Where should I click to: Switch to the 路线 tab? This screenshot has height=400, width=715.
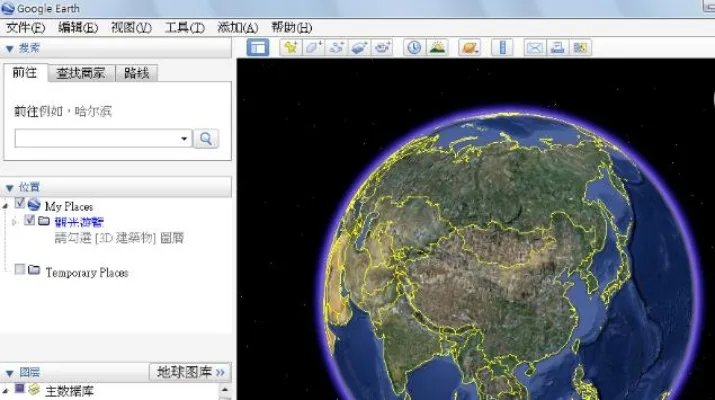[x=136, y=73]
